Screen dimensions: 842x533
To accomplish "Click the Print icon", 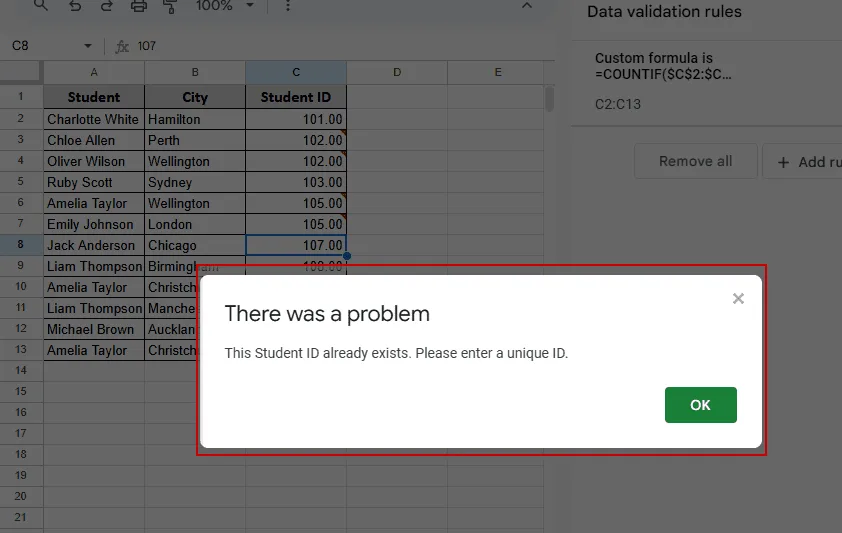I will (x=139, y=6).
